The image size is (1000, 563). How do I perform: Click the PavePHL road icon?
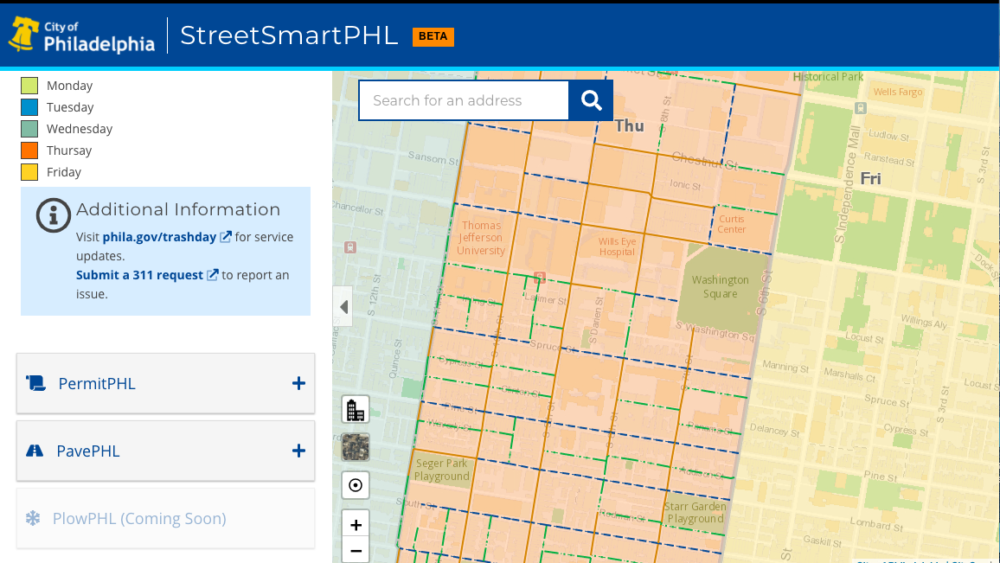tap(34, 451)
